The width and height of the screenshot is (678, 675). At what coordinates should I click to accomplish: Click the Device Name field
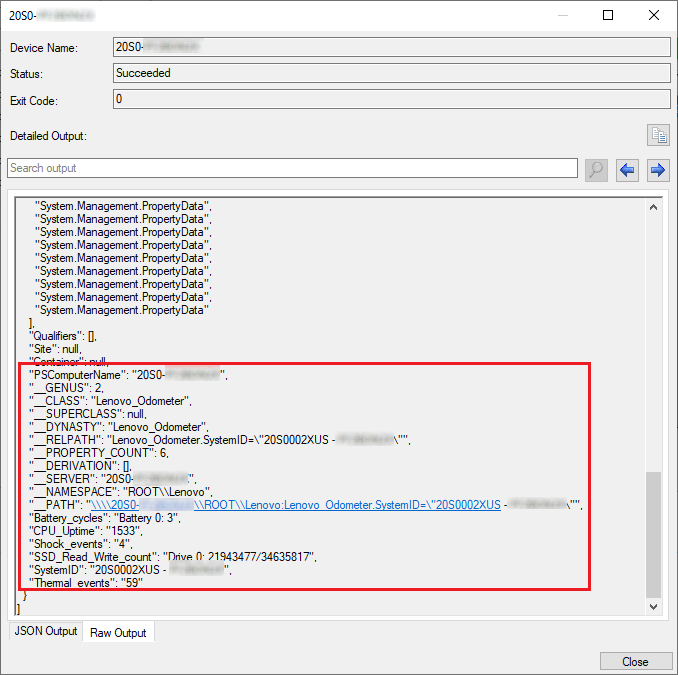coord(392,47)
